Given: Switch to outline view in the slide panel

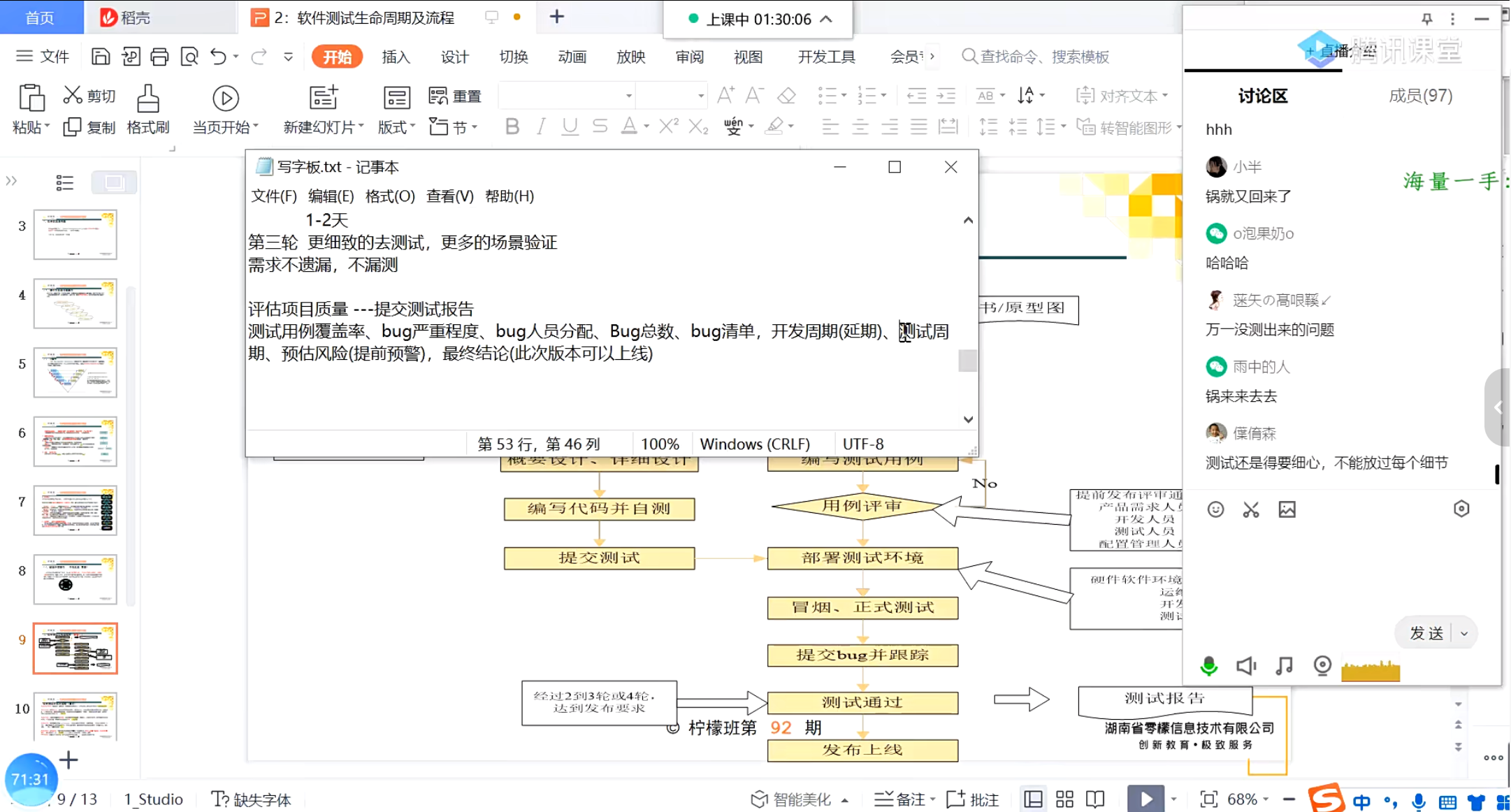Looking at the screenshot, I should pyautogui.click(x=64, y=182).
